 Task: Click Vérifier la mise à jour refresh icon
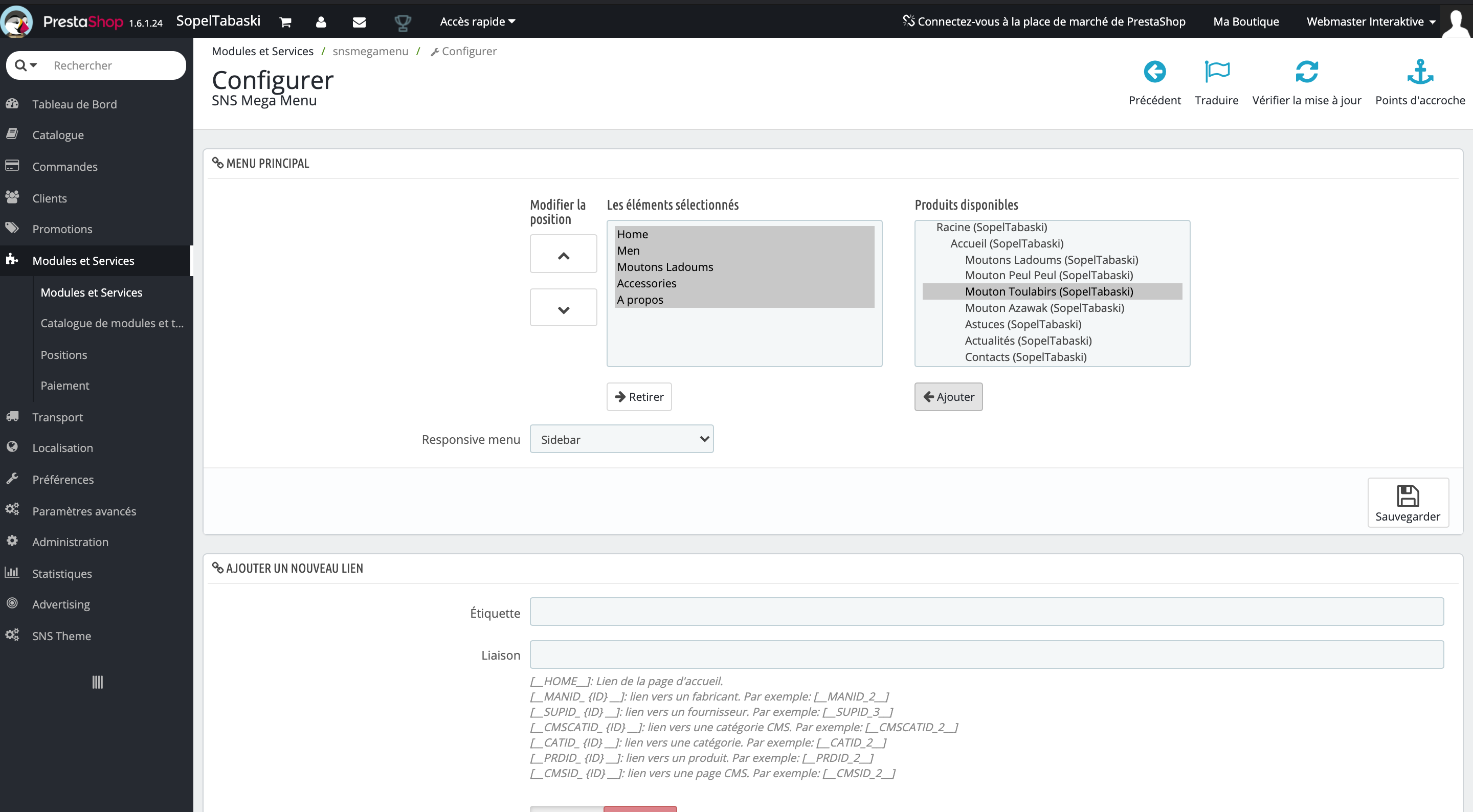coord(1306,72)
